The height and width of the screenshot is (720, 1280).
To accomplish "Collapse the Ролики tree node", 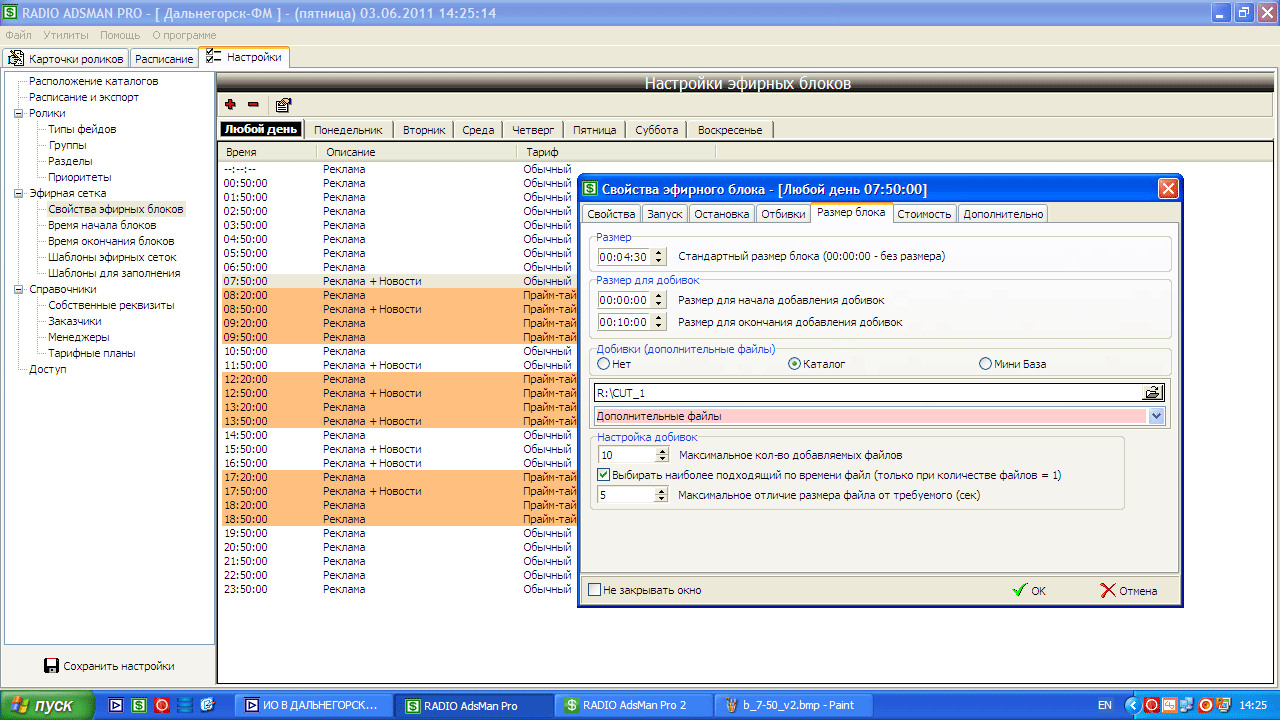I will click(19, 113).
